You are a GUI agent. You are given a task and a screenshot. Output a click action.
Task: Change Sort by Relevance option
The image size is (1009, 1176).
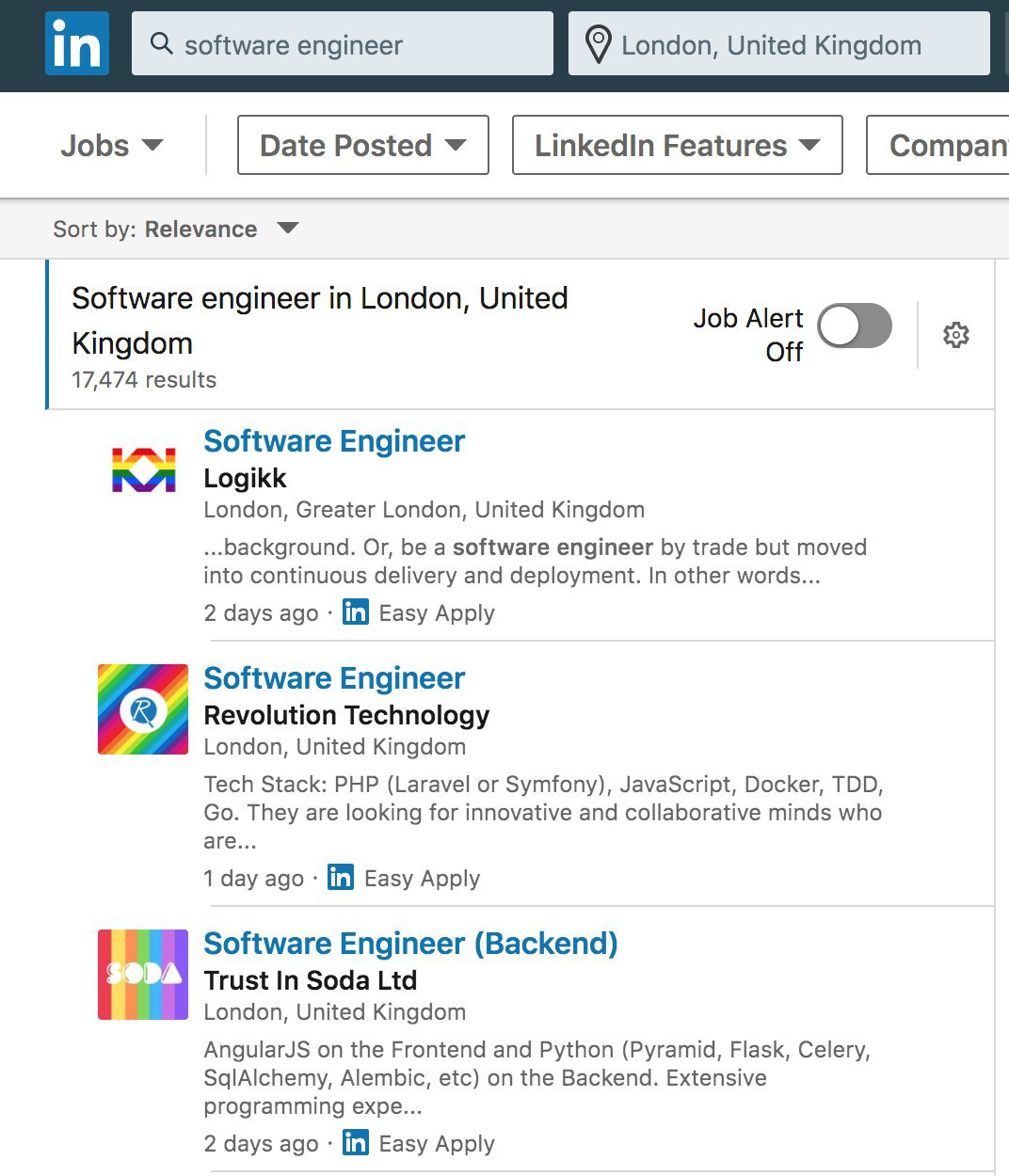tap(176, 229)
